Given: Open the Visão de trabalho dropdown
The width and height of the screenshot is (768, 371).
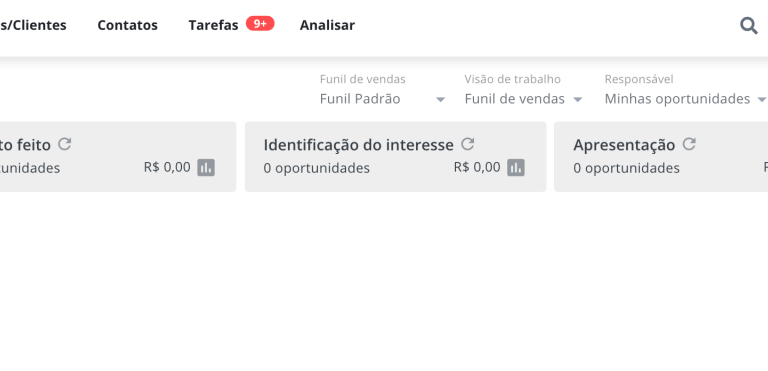Looking at the screenshot, I should click(x=523, y=99).
